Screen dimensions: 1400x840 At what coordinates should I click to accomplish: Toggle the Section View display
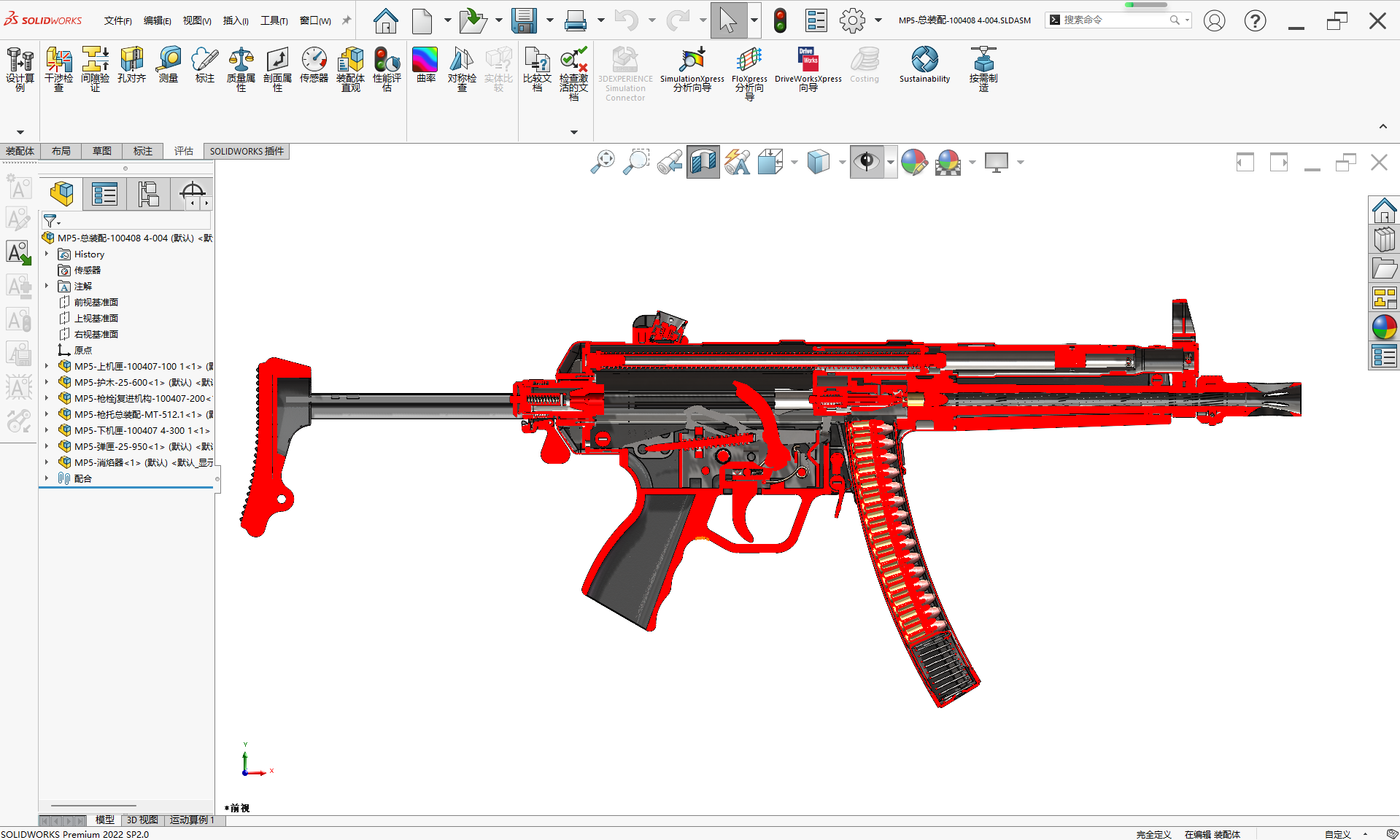click(703, 162)
